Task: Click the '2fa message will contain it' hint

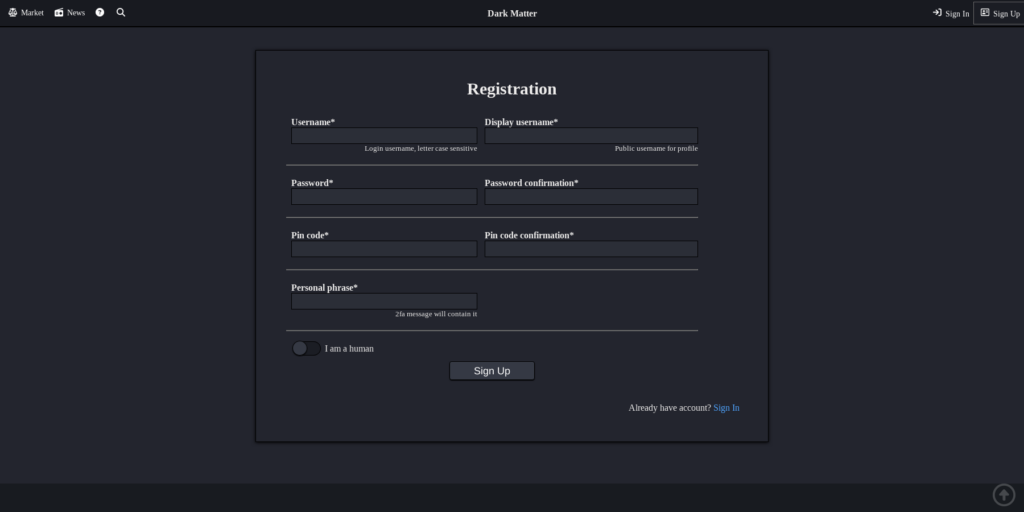Action: pos(436,314)
